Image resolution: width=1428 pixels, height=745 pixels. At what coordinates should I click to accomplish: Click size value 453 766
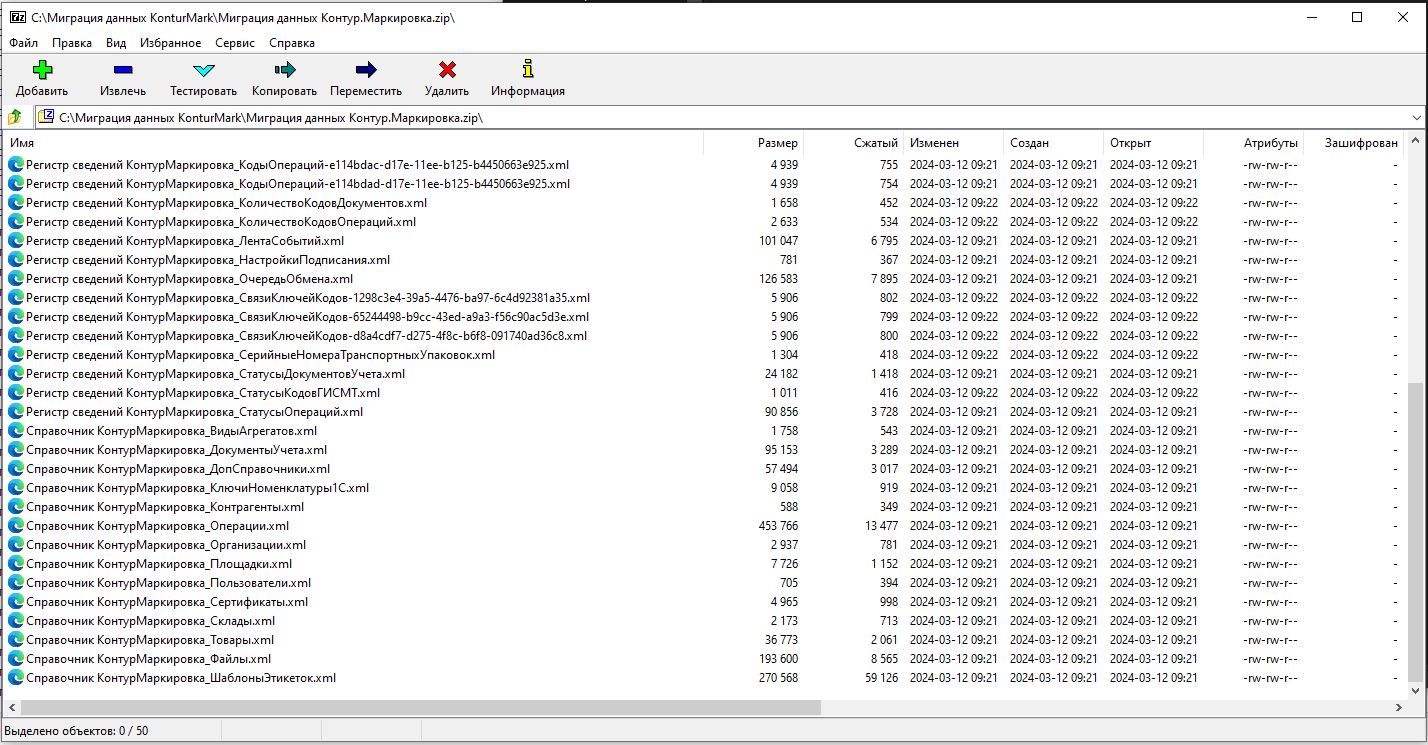point(778,526)
